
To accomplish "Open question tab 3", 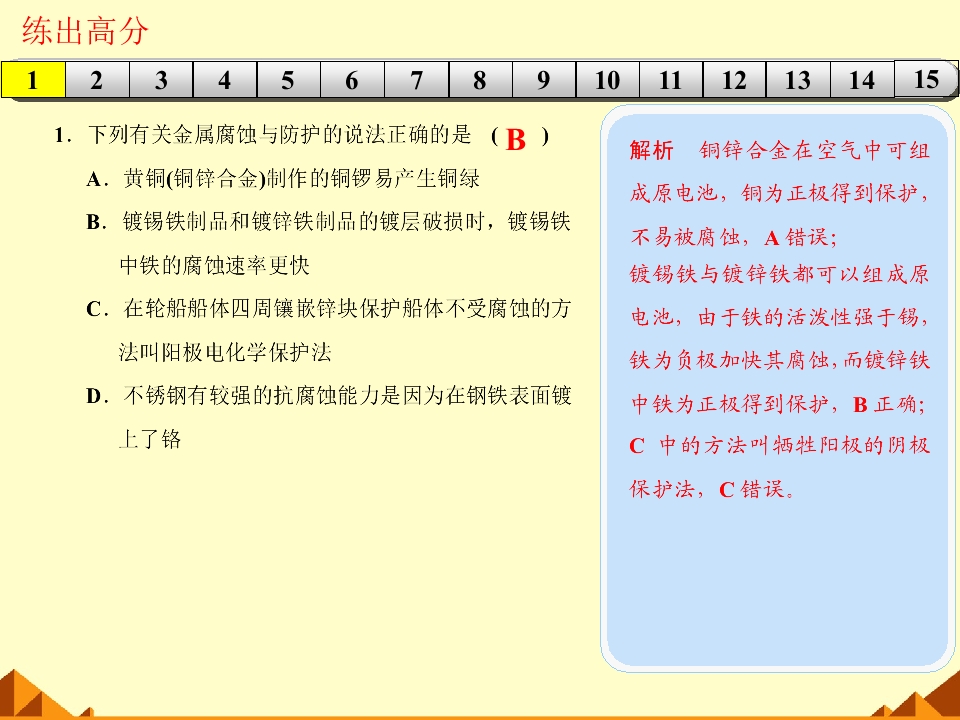I will click(x=161, y=80).
